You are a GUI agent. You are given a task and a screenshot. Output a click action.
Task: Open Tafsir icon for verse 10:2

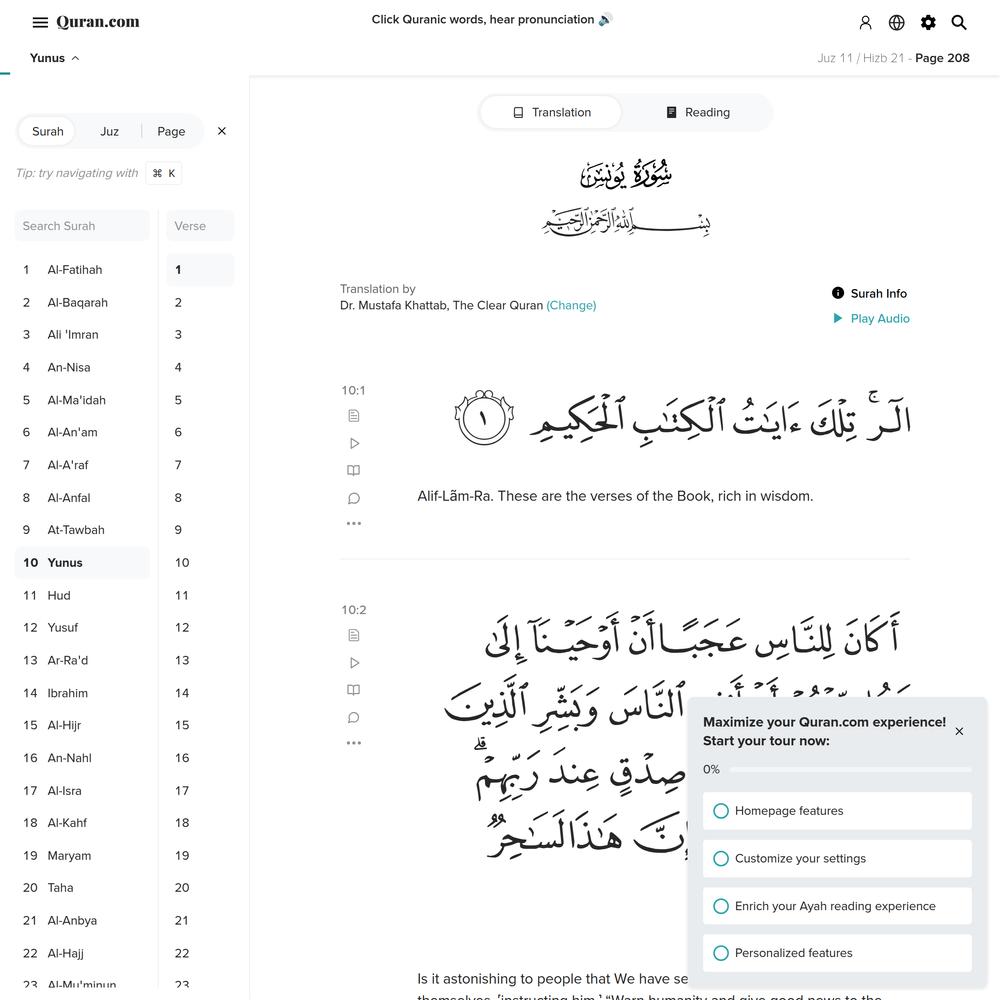[x=353, y=635]
